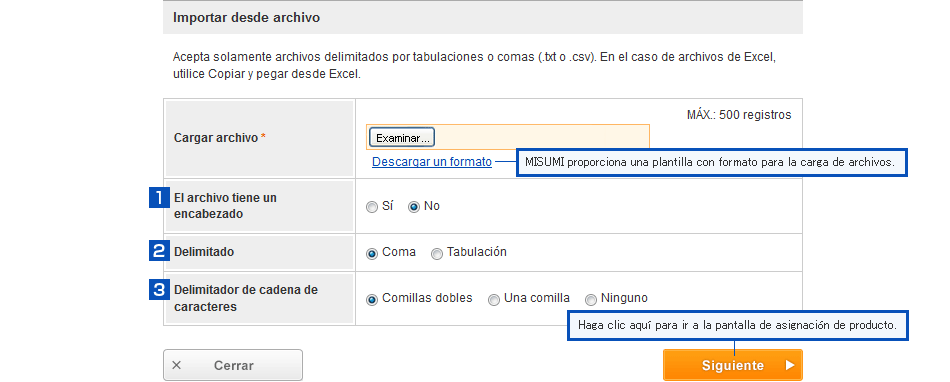Image resolution: width=950 pixels, height=382 pixels.
Task: Select No for file header option
Action: click(414, 207)
